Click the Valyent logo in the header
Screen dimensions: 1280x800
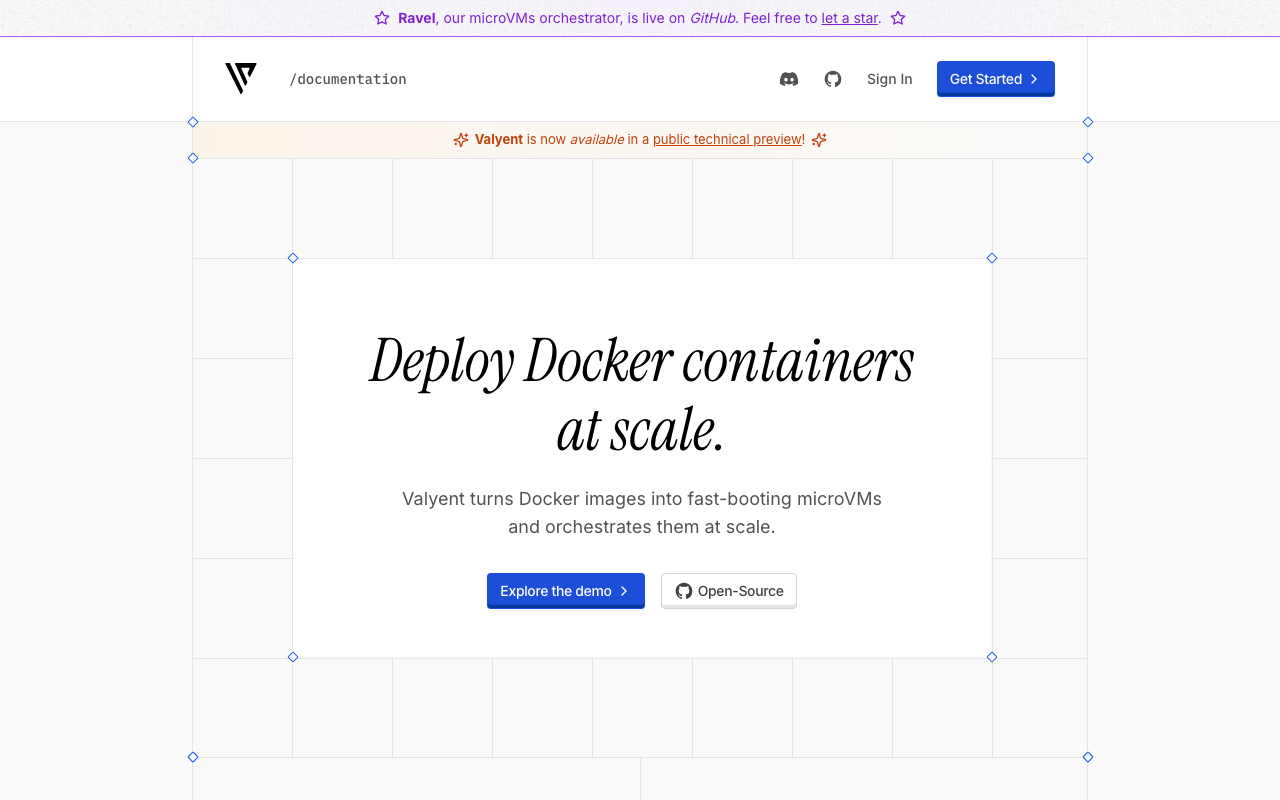(x=241, y=78)
